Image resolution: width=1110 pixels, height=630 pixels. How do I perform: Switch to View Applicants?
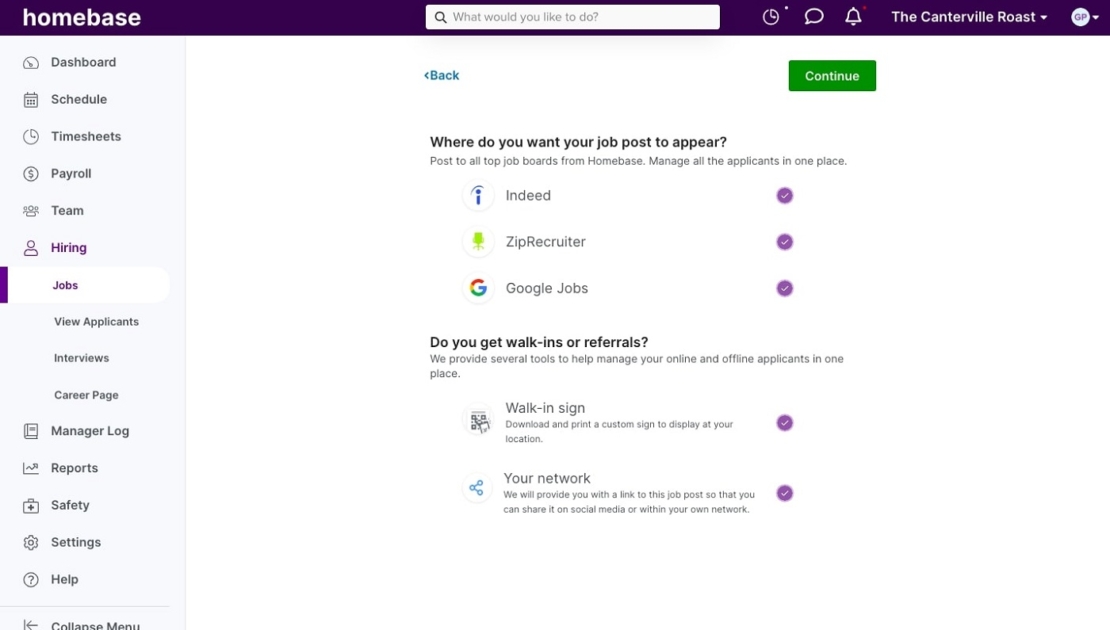tap(96, 321)
